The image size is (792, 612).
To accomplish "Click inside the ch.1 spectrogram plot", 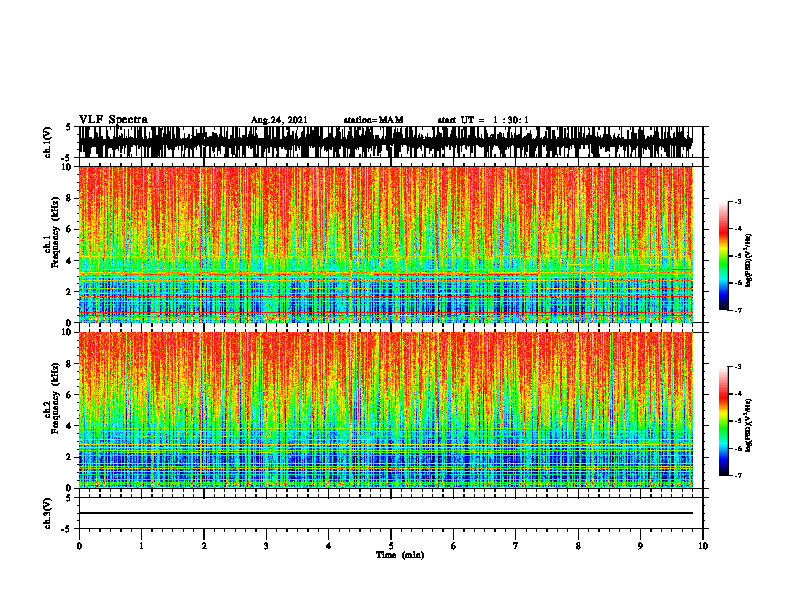I will click(385, 244).
